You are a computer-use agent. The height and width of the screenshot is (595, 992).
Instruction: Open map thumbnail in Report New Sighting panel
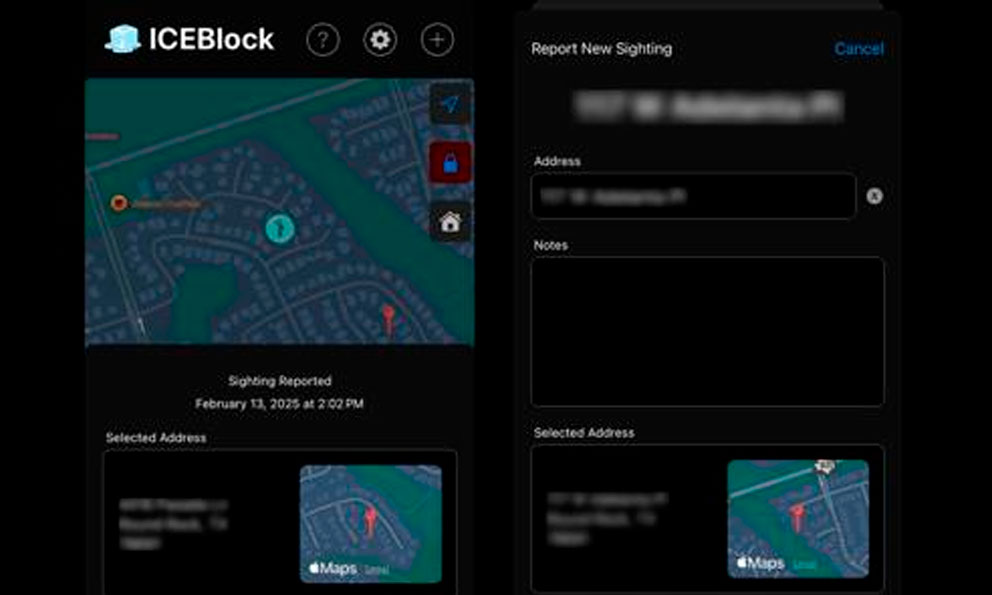tap(797, 518)
